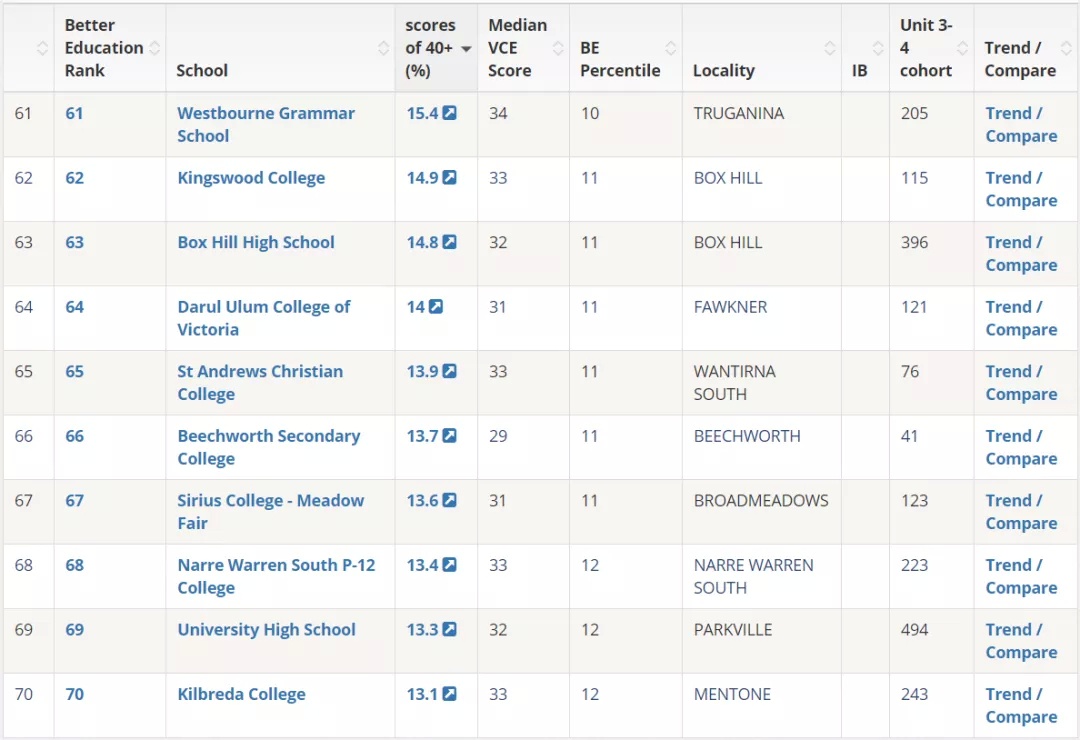Viewport: 1080px width, 740px height.
Task: Sort by BE Percentile column arrows
Action: (x=670, y=48)
